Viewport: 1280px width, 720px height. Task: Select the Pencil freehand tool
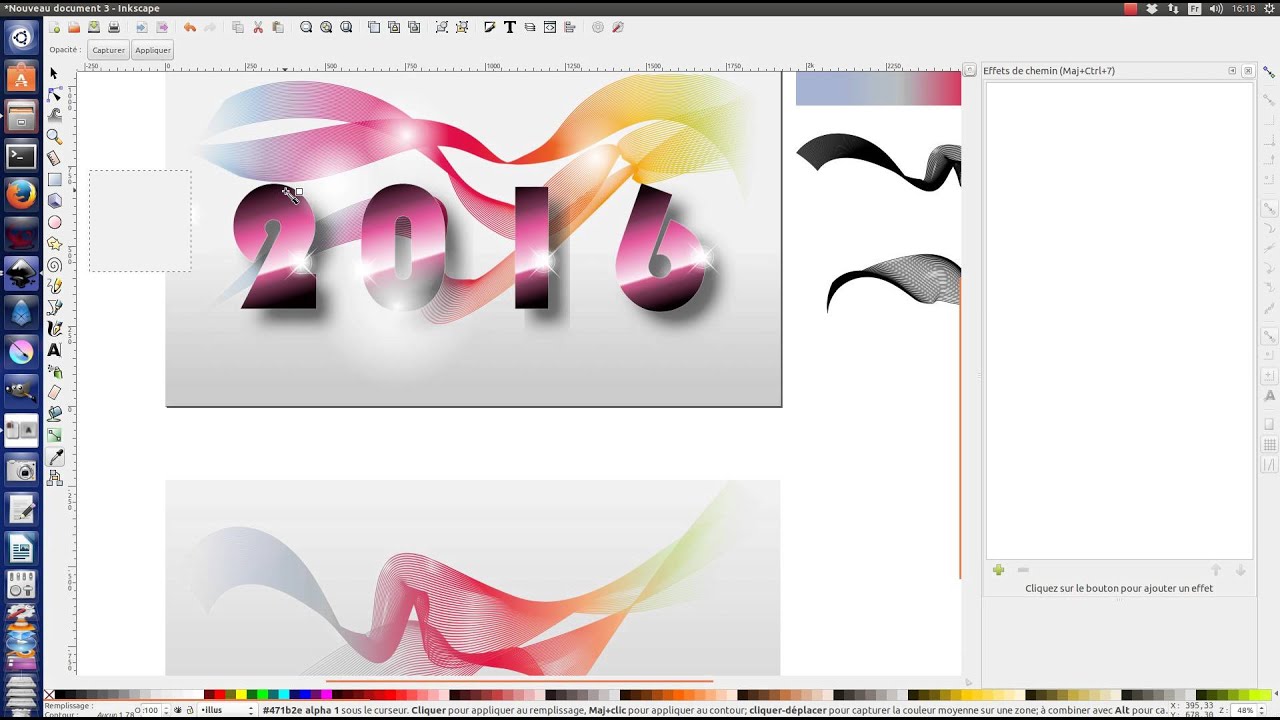pyautogui.click(x=54, y=286)
